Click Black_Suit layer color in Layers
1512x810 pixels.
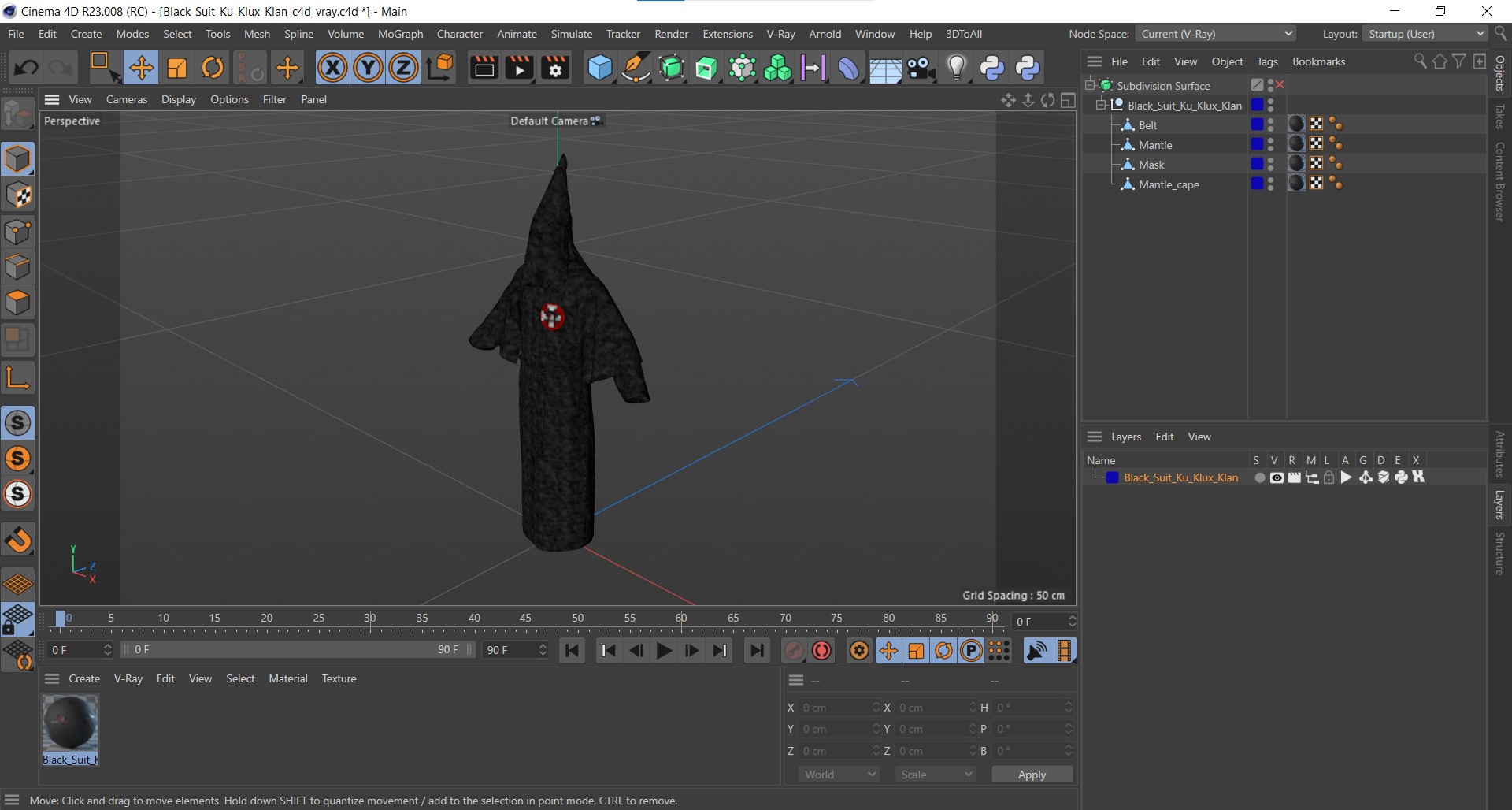point(1112,477)
